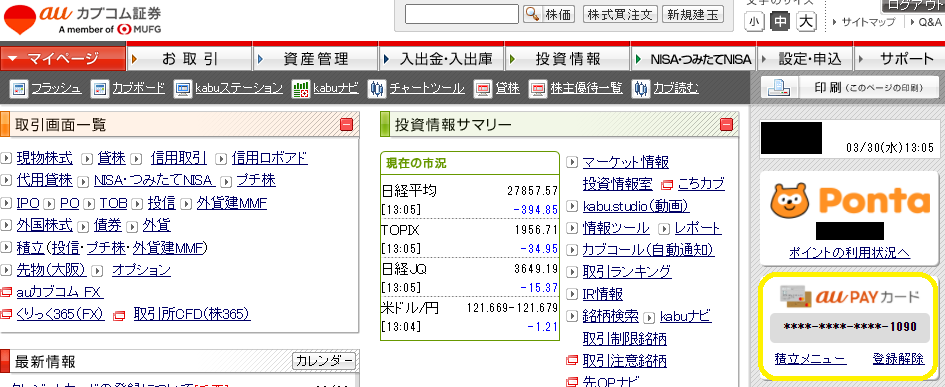
Task: Open the IPO link
Action: click(x=28, y=203)
